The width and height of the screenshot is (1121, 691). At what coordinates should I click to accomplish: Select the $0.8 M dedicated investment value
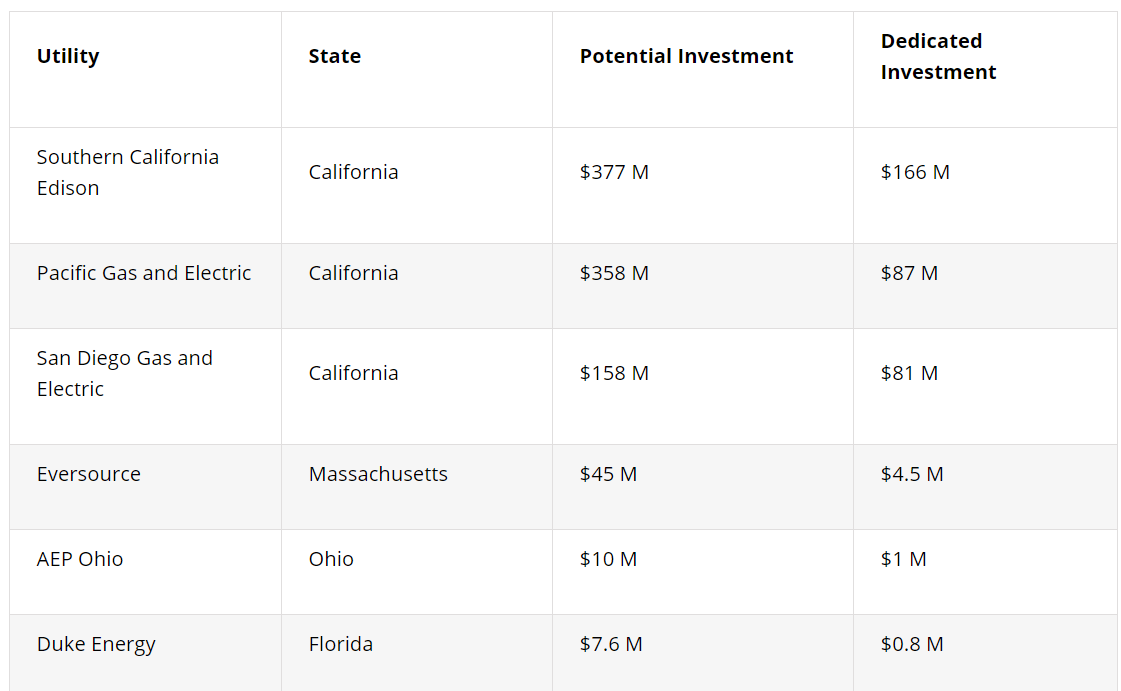click(912, 644)
